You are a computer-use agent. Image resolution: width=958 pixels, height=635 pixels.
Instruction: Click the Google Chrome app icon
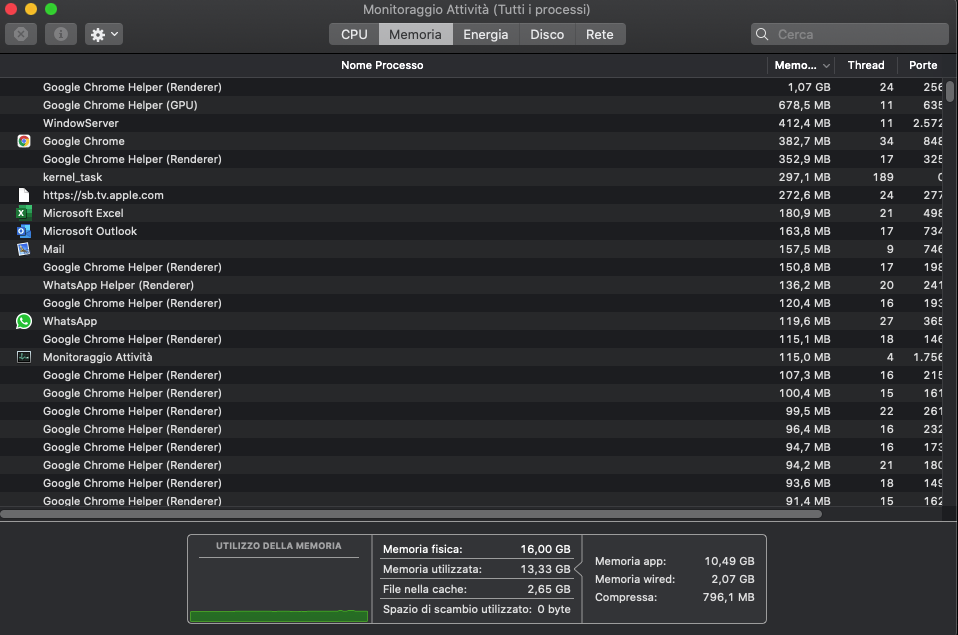point(24,141)
